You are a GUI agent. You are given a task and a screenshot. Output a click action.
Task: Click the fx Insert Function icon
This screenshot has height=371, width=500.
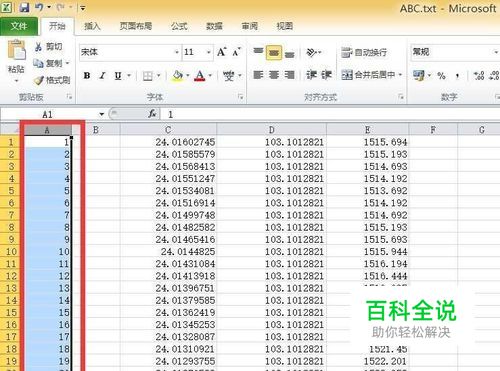pyautogui.click(x=152, y=114)
